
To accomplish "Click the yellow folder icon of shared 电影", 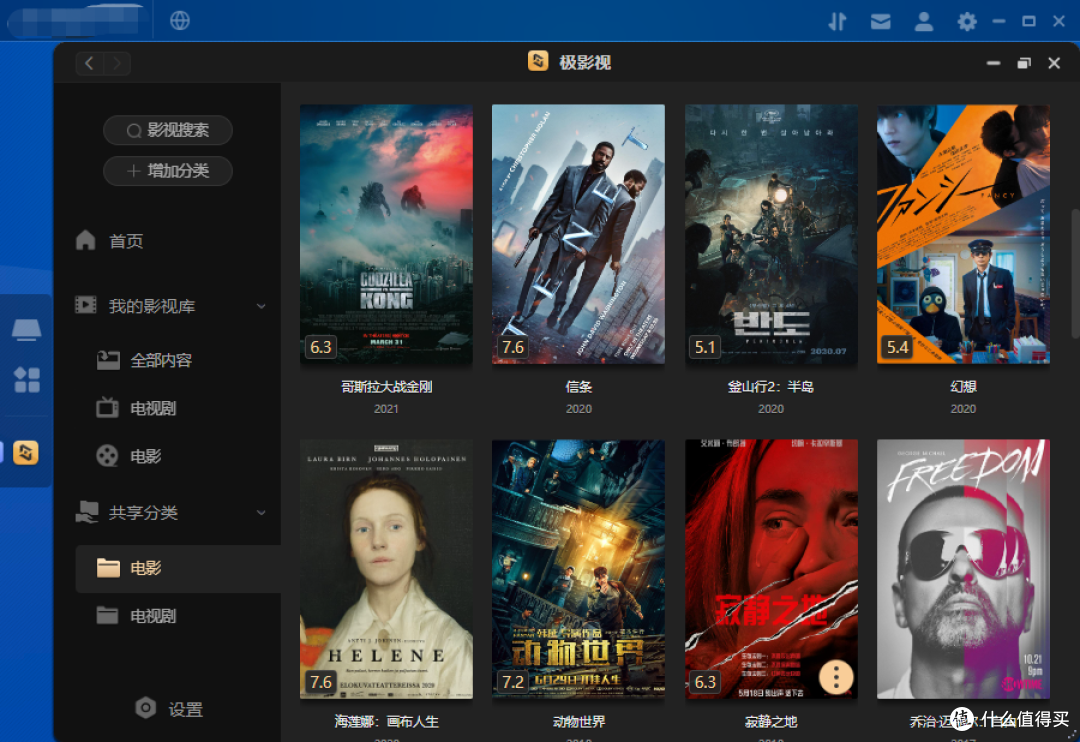I will click(108, 568).
